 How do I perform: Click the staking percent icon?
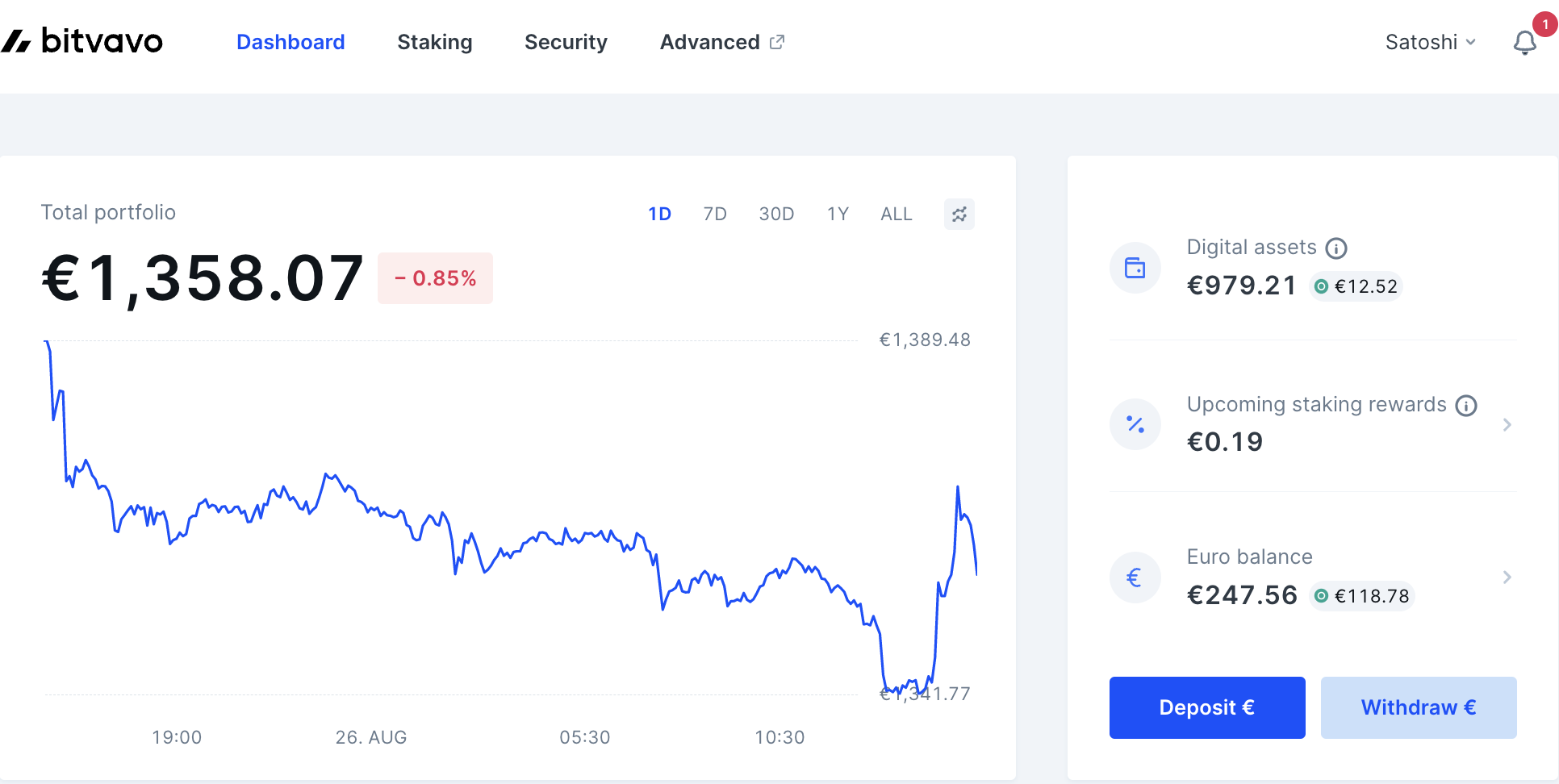(x=1135, y=424)
